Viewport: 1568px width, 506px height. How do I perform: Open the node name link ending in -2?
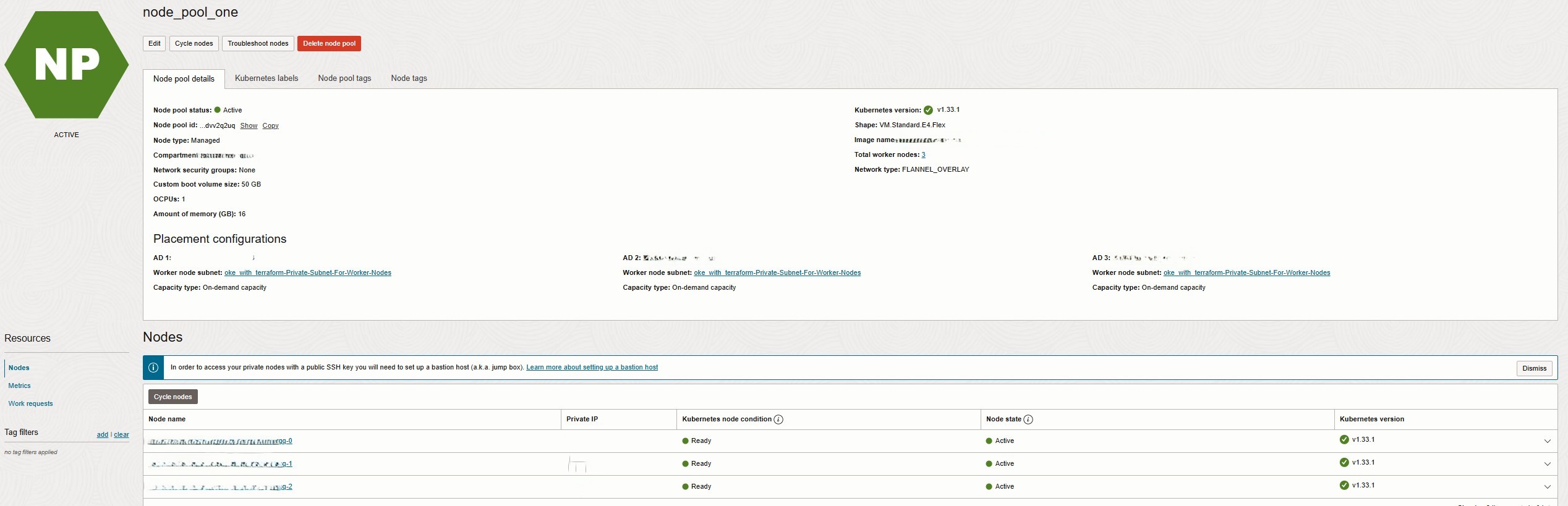tap(221, 487)
